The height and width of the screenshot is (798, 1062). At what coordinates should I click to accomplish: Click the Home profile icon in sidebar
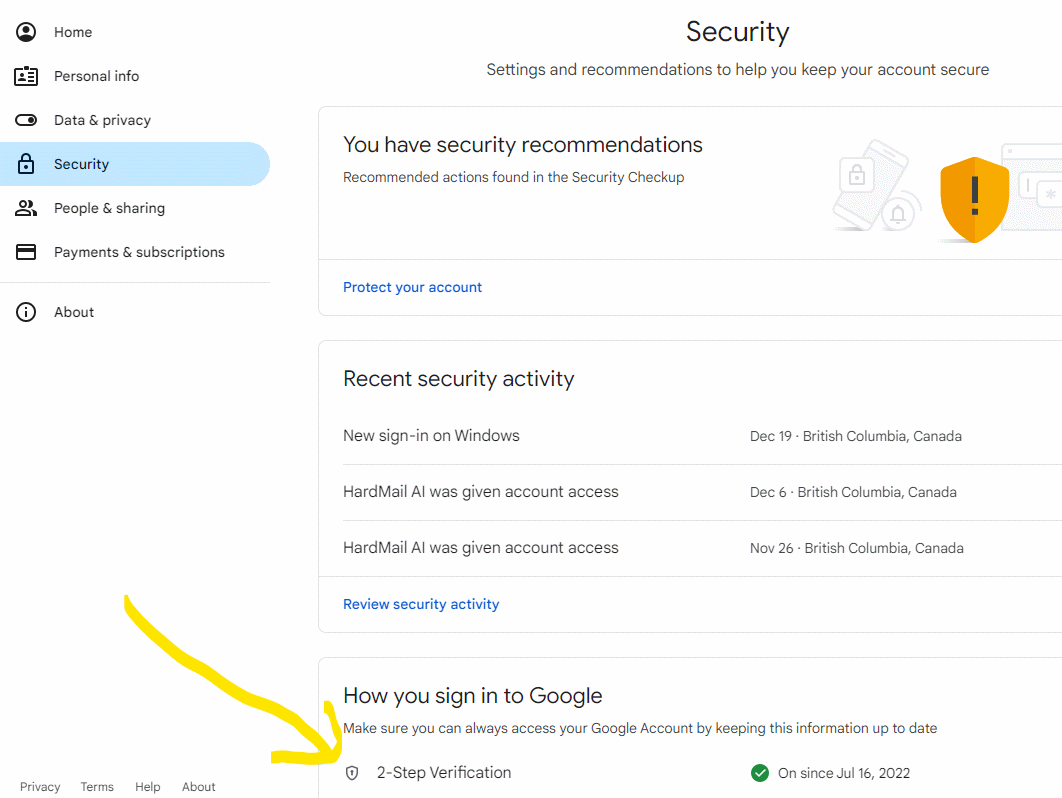[26, 32]
